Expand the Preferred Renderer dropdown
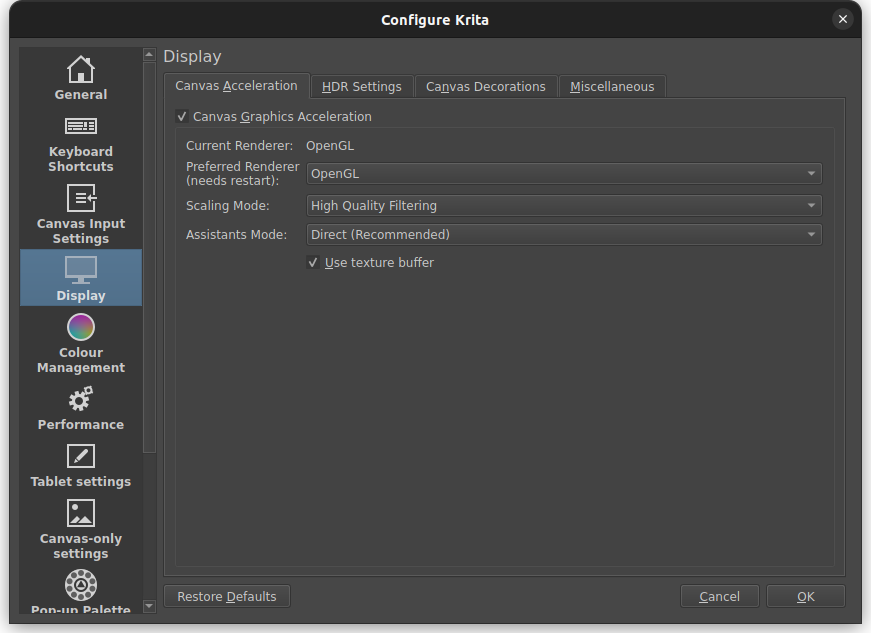The width and height of the screenshot is (871, 633). 564,174
